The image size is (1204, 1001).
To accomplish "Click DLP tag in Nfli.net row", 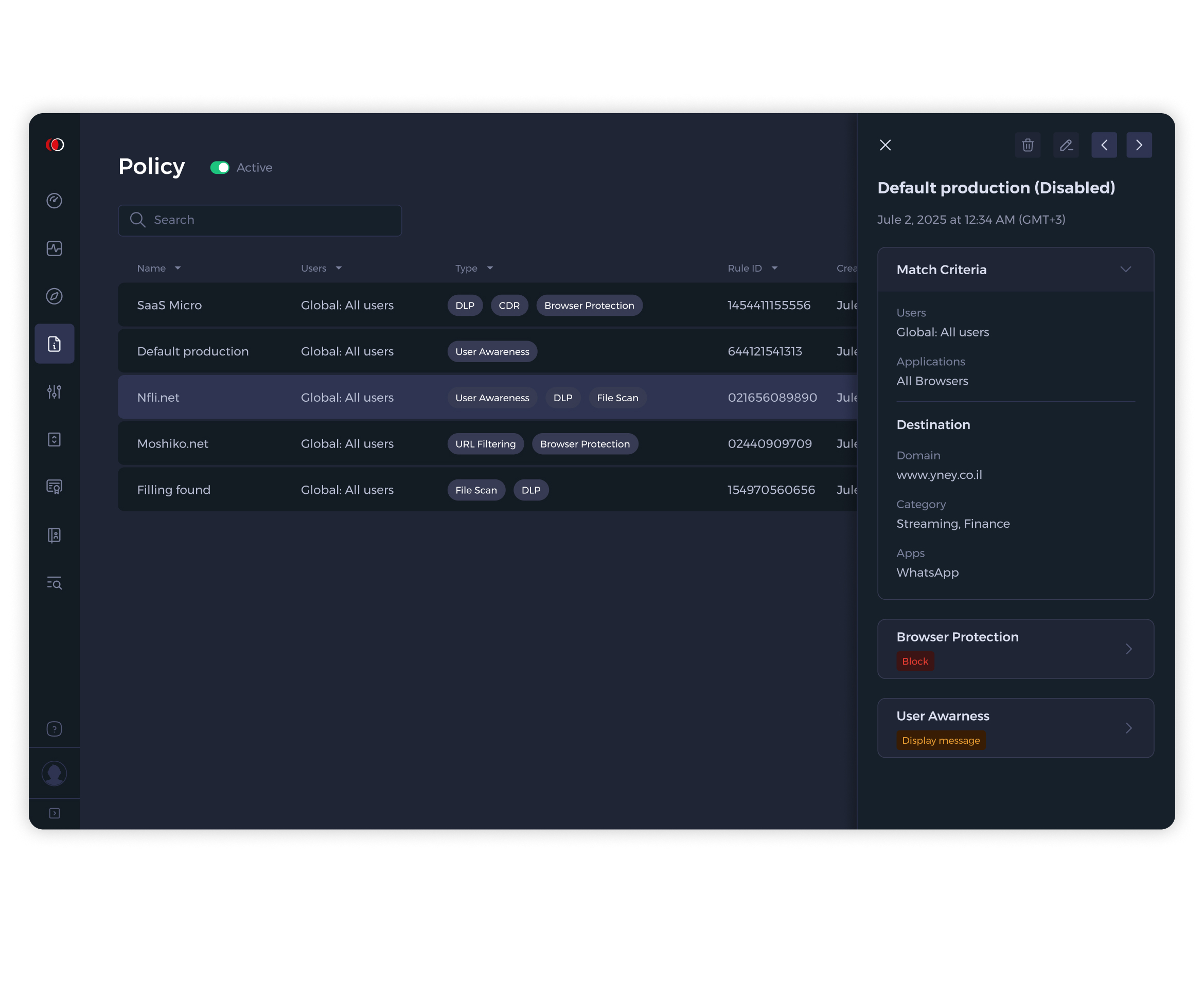I will 563,398.
